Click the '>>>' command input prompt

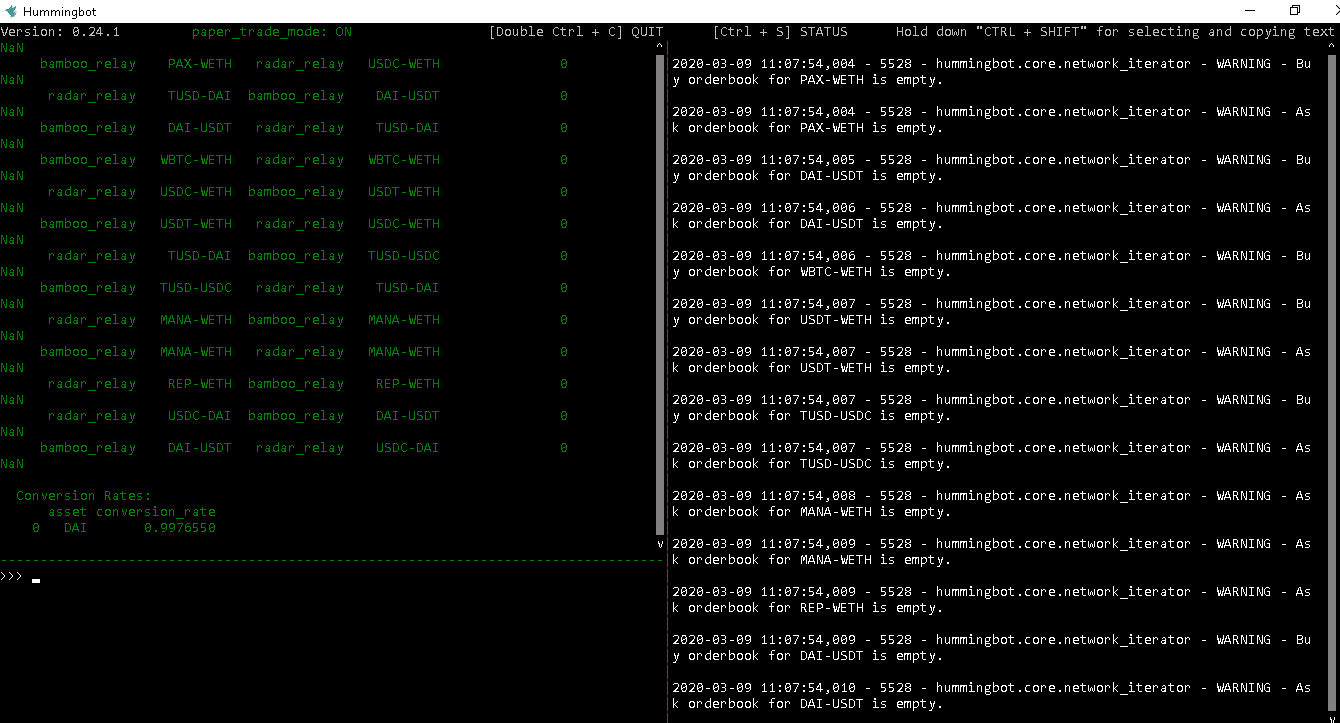click(x=11, y=576)
